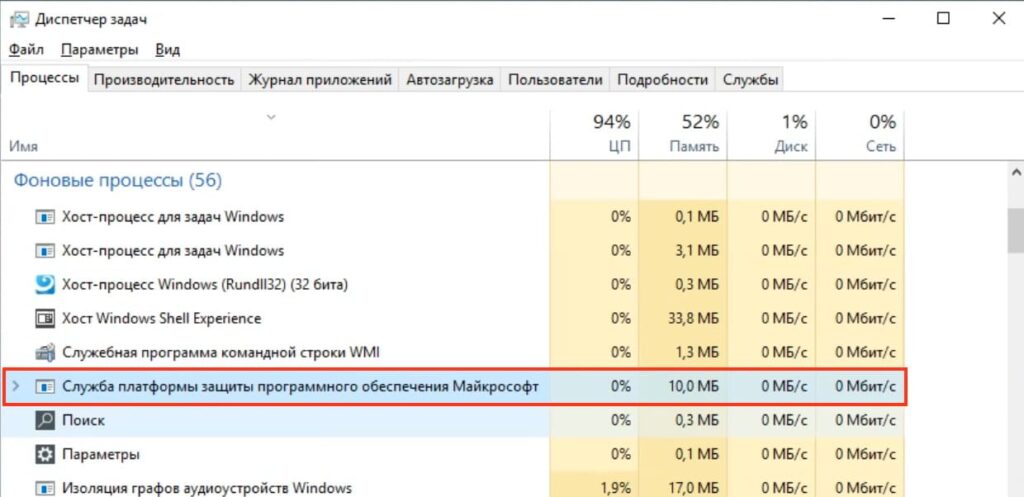Screen dimensions: 1024x497
Task: Click the Поиск magnifier icon
Action: pos(44,421)
